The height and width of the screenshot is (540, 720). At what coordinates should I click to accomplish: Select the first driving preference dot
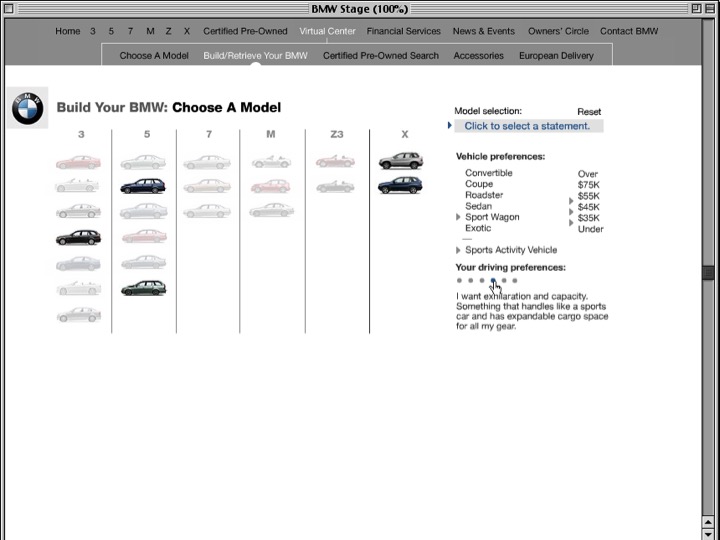click(x=459, y=281)
